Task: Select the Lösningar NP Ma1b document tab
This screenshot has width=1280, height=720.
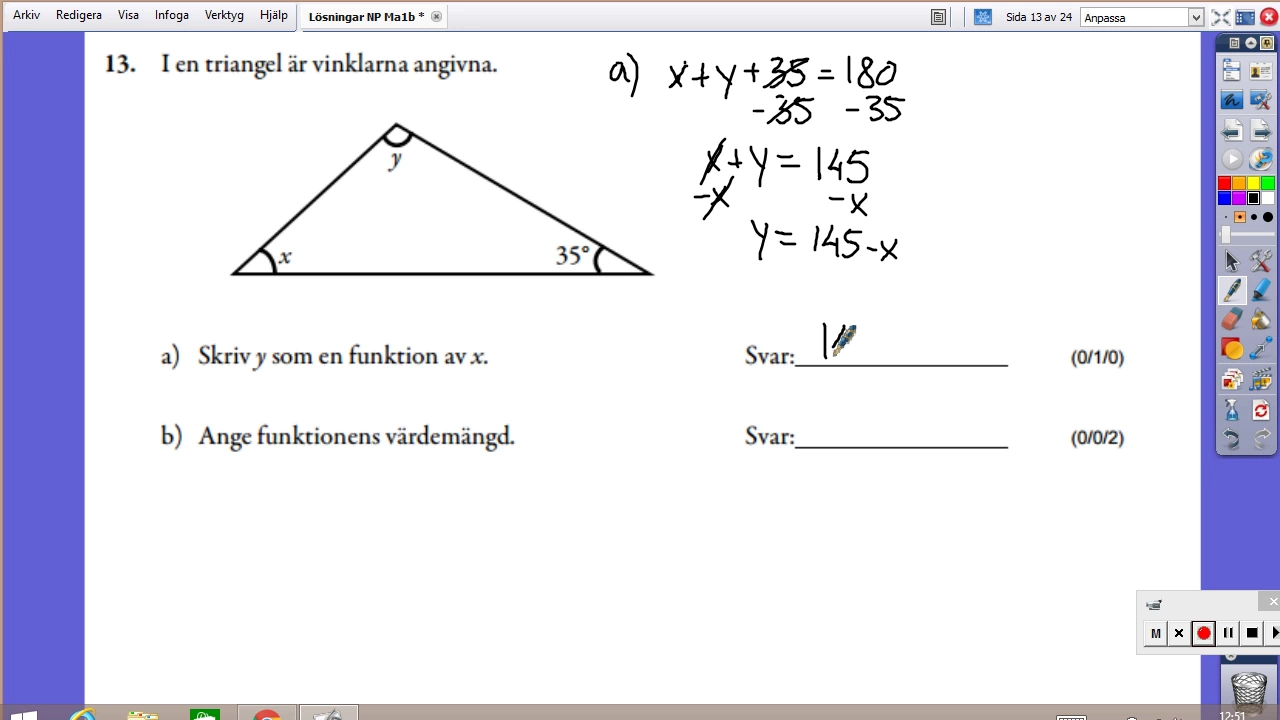Action: tap(366, 17)
